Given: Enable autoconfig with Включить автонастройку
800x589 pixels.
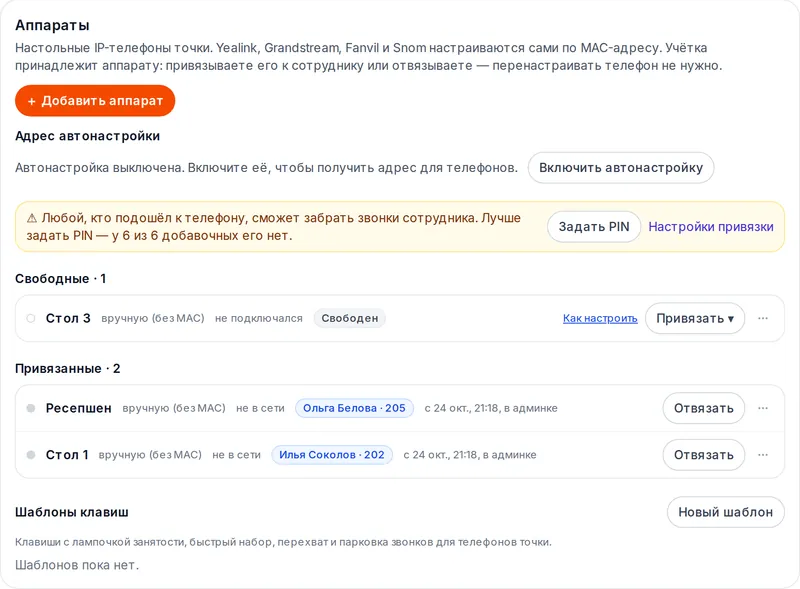Looking at the screenshot, I should pos(620,167).
